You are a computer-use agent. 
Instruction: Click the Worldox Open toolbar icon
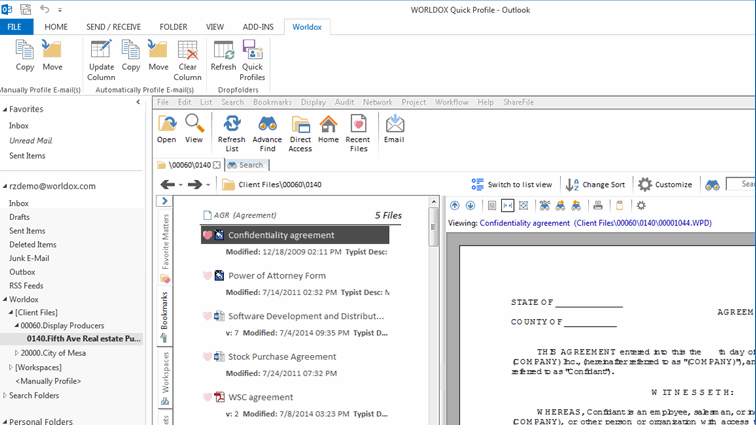[167, 123]
